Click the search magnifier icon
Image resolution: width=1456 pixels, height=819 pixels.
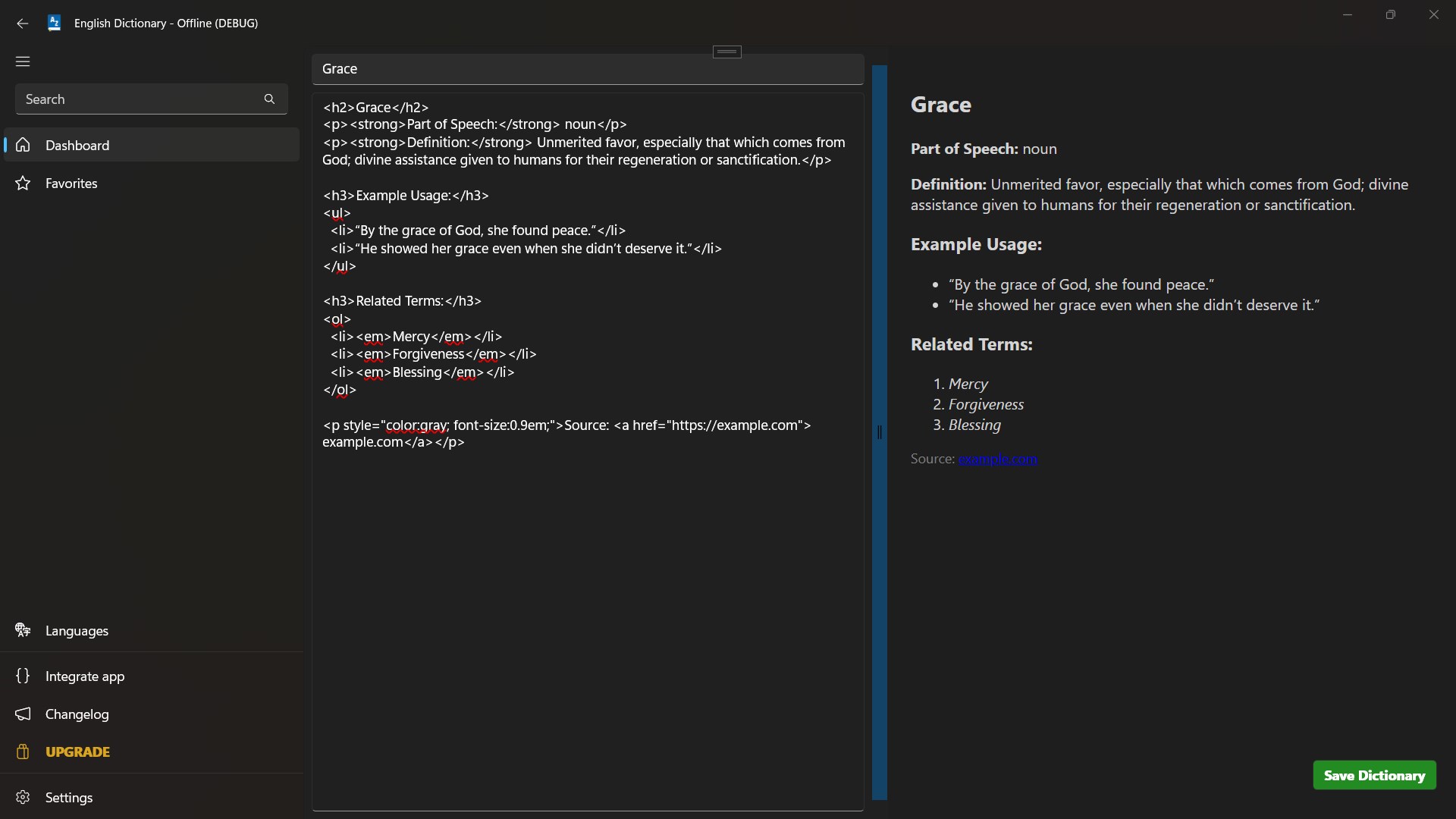(x=269, y=99)
